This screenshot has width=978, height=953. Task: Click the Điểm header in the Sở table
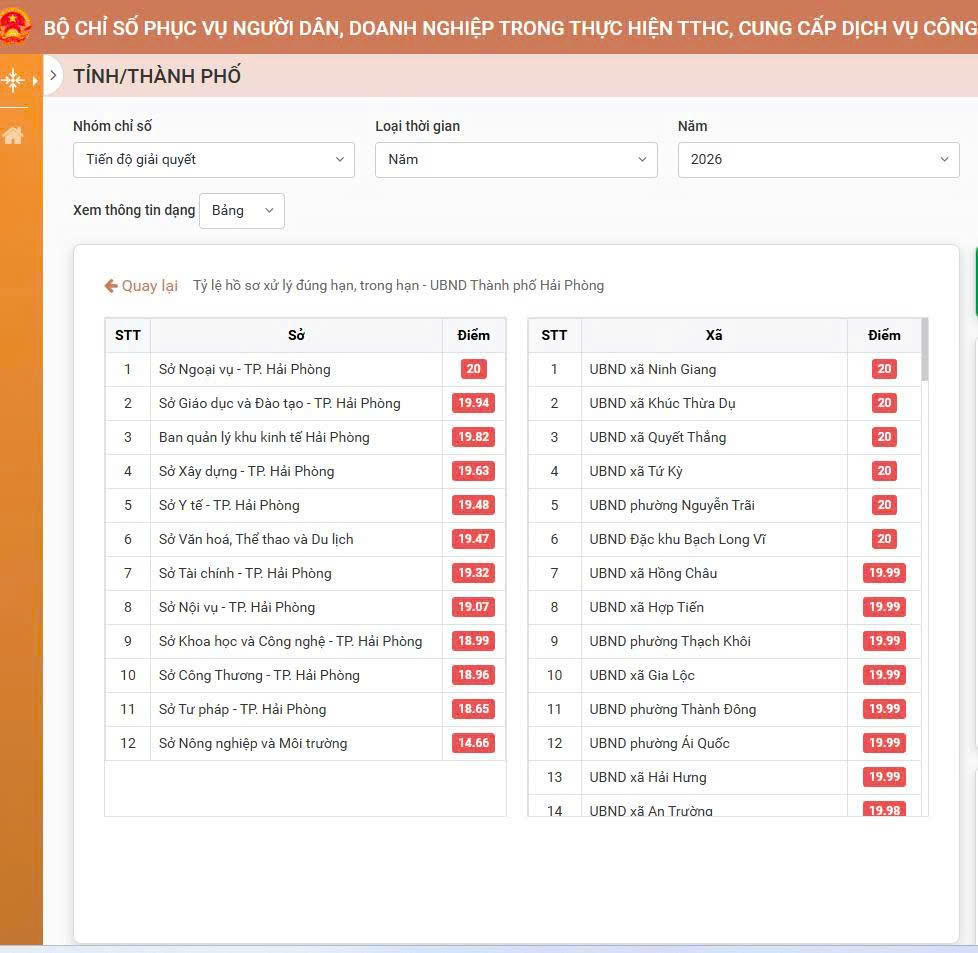point(473,335)
